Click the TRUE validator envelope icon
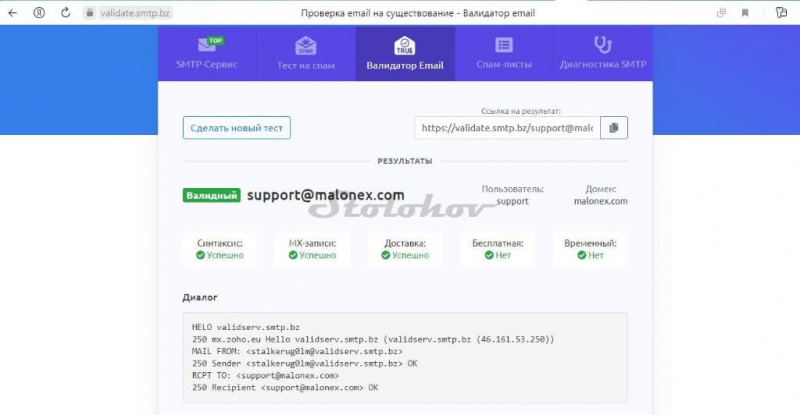This screenshot has width=800, height=415. tap(405, 45)
